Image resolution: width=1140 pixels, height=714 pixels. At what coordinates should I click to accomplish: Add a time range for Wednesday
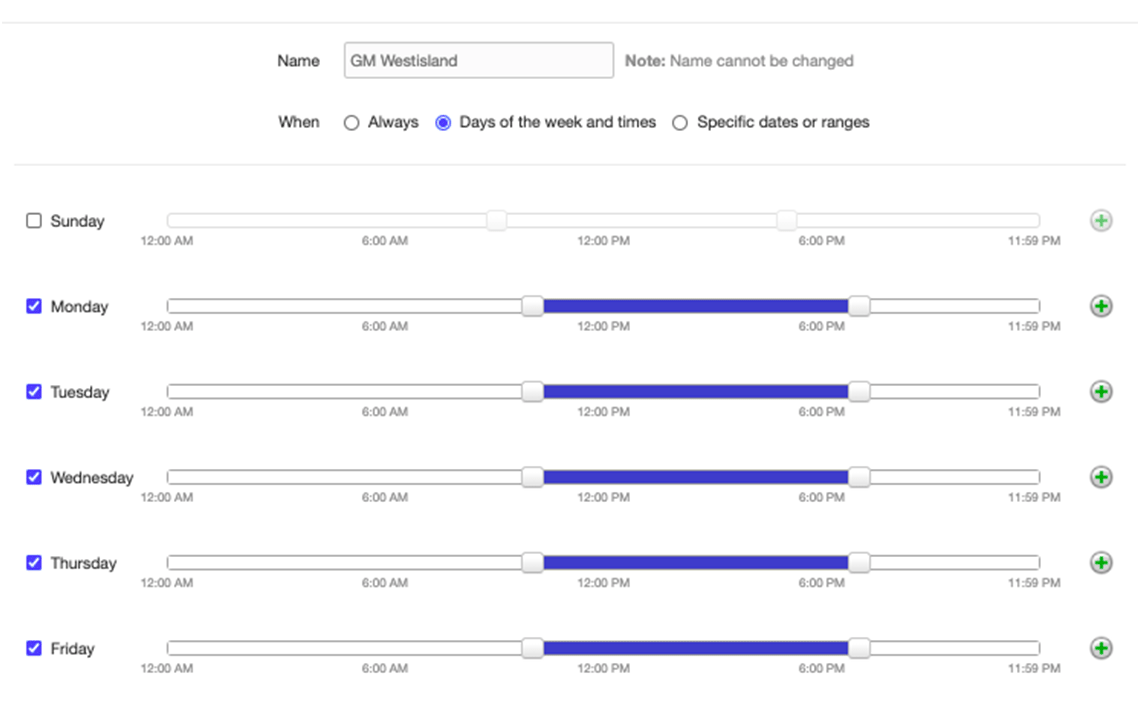1101,477
